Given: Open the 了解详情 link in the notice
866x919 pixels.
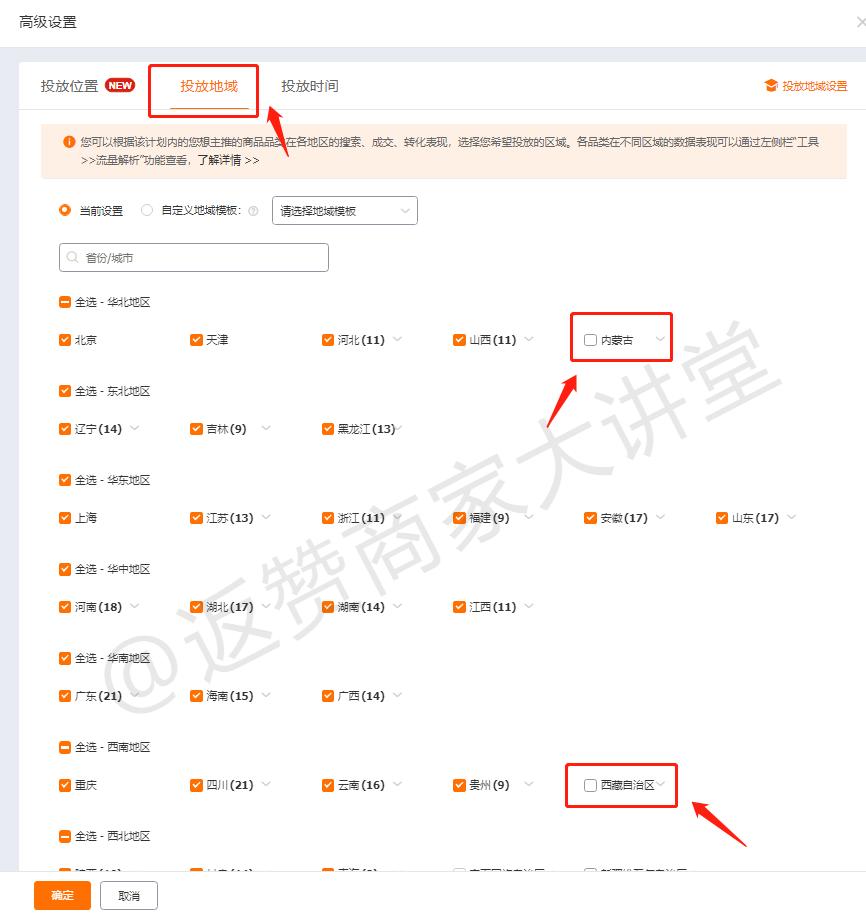Looking at the screenshot, I should point(229,160).
